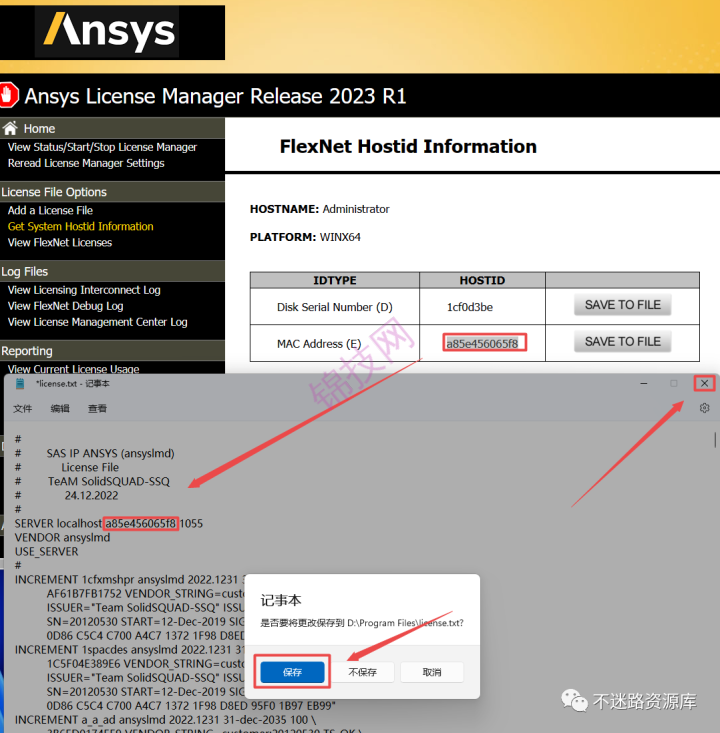Click the SAS IP ANSYS (ansyslmd) line
This screenshot has height=733, width=720.
pos(110,453)
